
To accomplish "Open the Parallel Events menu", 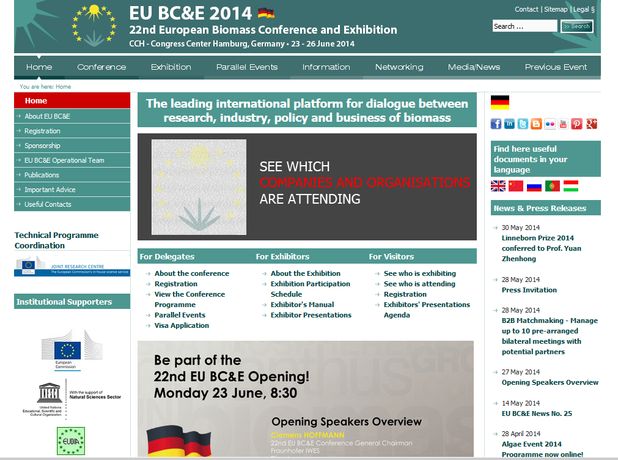I will click(x=247, y=67).
